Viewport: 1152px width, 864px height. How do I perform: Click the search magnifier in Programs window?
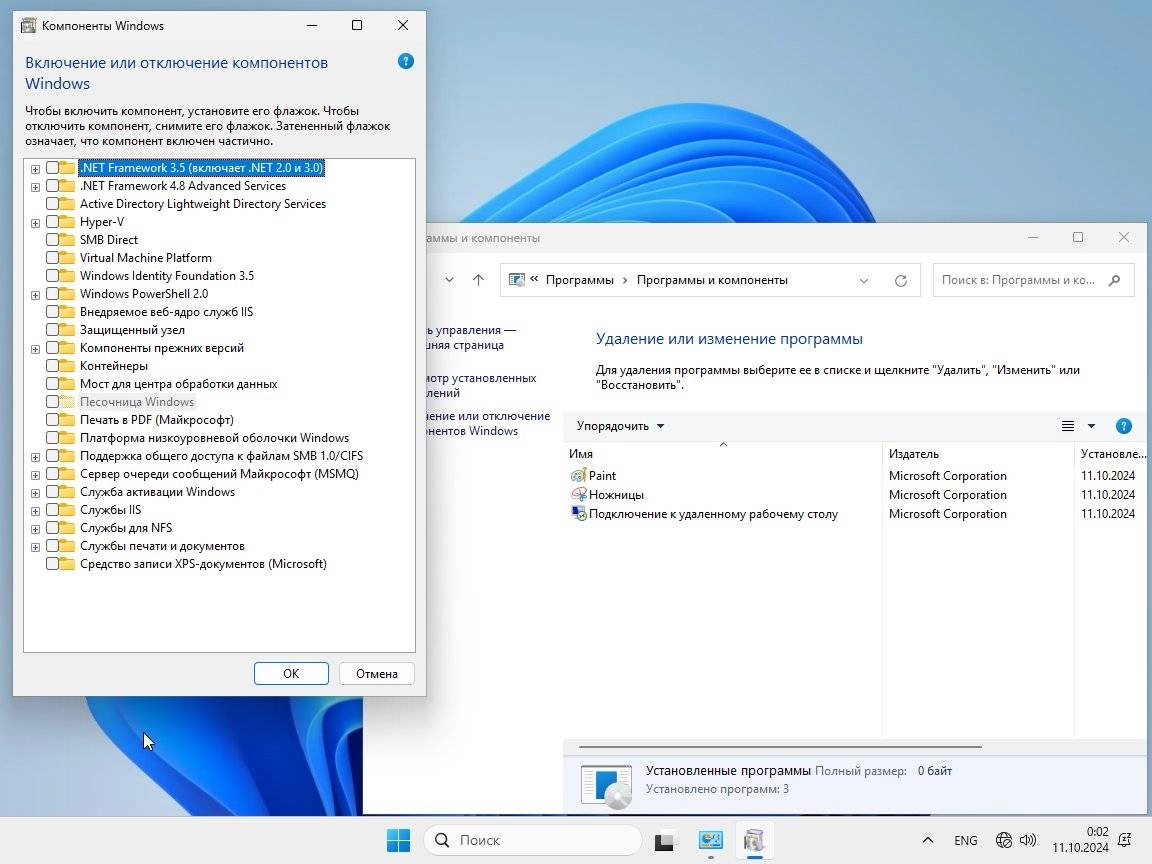click(1115, 280)
